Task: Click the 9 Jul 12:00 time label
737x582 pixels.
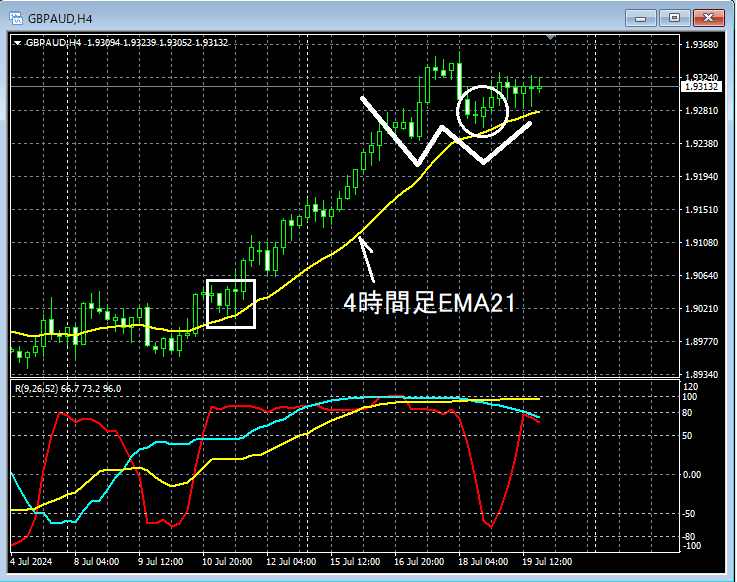Action: point(160,562)
